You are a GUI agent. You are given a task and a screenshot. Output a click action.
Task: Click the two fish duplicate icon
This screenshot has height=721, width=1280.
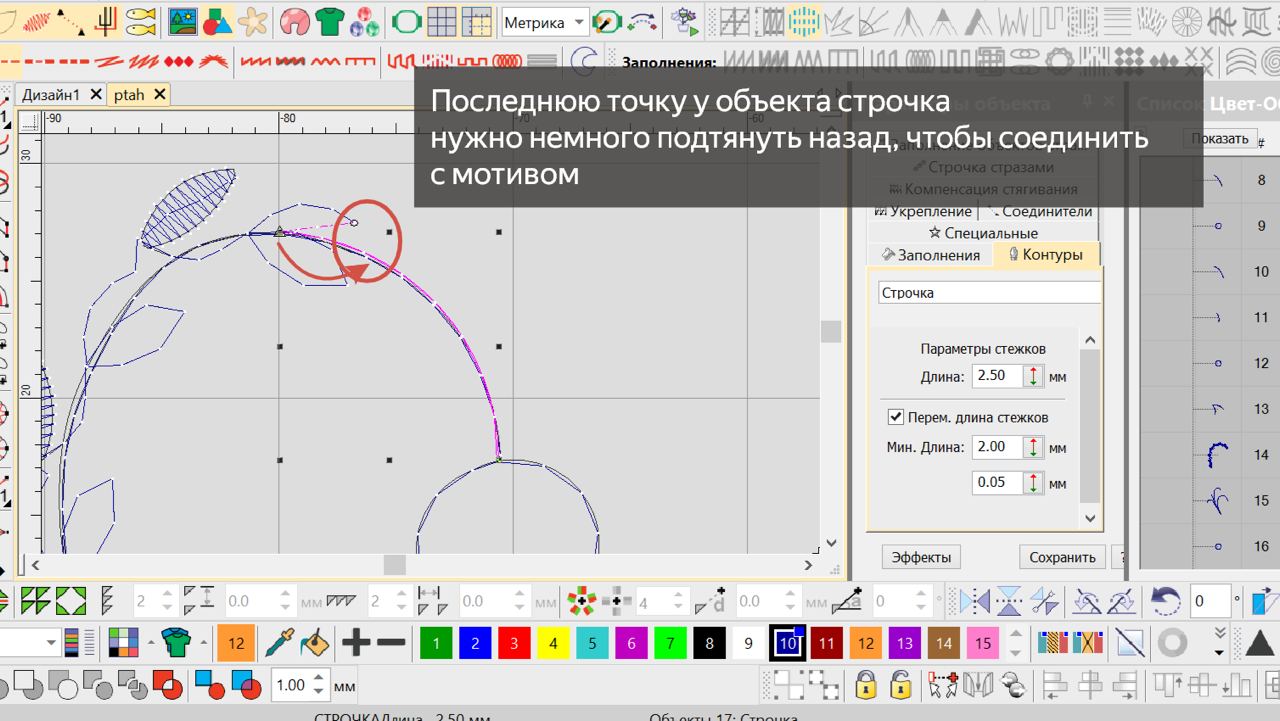coord(141,21)
